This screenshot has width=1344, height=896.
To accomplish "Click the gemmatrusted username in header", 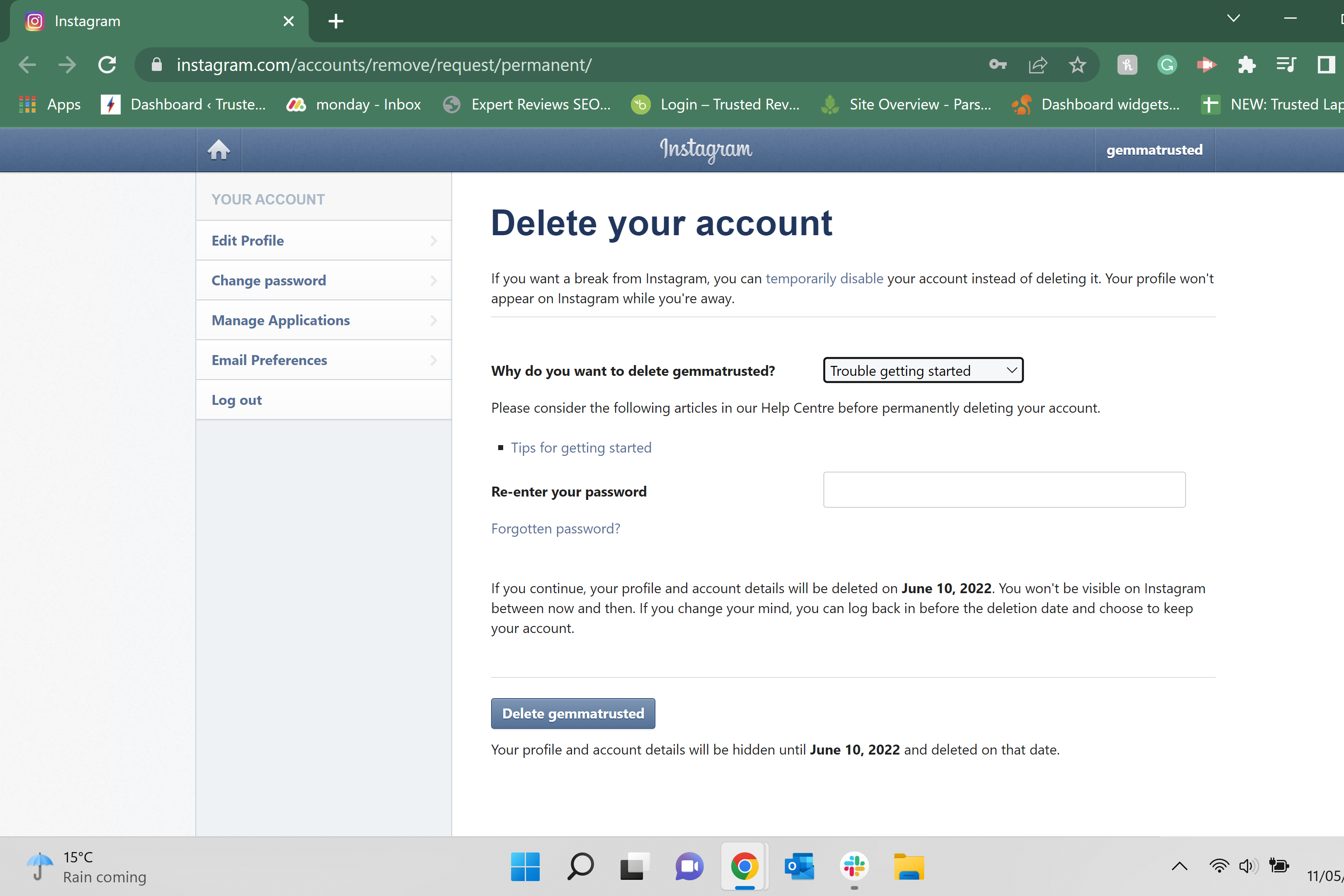I will pyautogui.click(x=1154, y=150).
